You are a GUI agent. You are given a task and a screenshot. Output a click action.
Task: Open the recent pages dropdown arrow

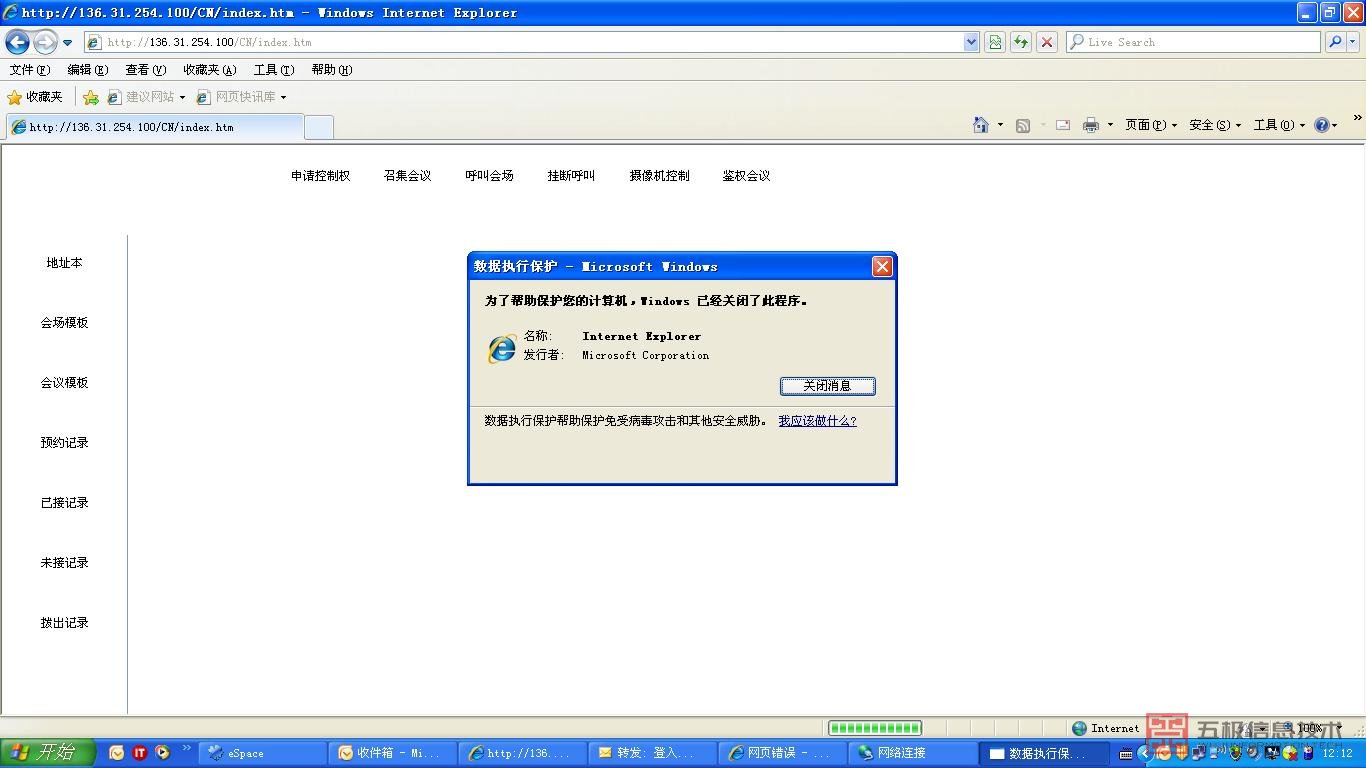(x=67, y=43)
